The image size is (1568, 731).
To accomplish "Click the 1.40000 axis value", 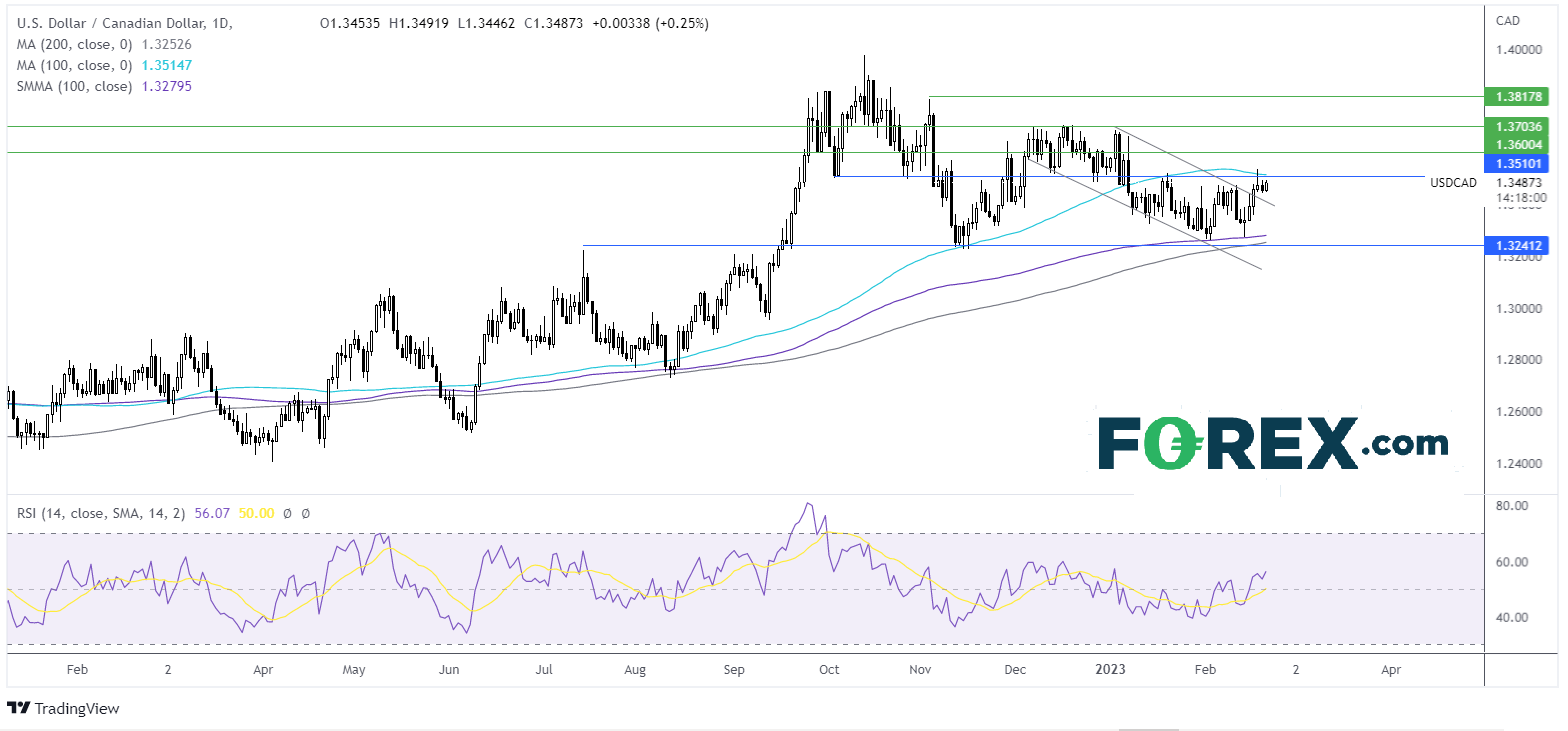I will click(1520, 49).
